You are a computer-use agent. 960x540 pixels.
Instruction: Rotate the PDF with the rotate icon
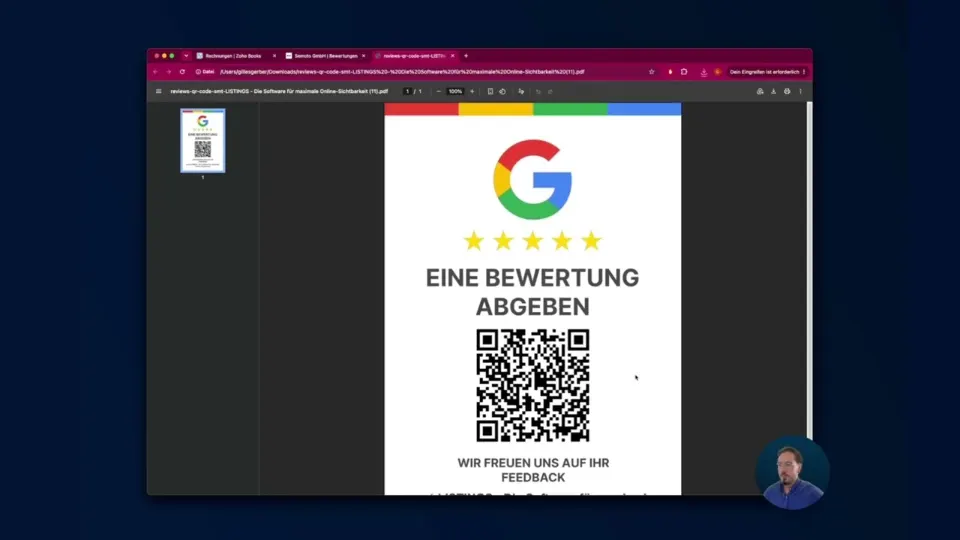point(502,91)
